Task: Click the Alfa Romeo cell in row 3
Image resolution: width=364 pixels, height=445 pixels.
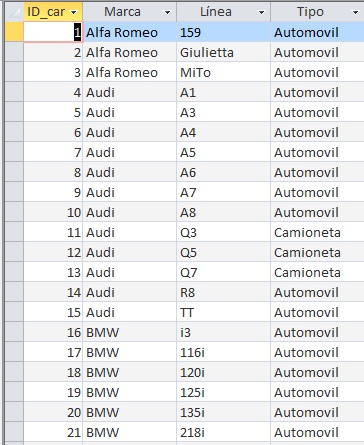Action: 130,72
